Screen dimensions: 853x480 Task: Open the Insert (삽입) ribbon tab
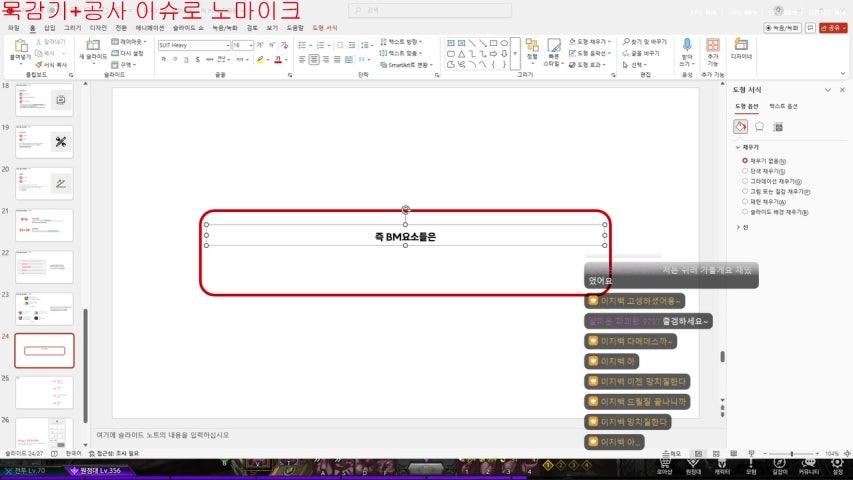click(49, 28)
